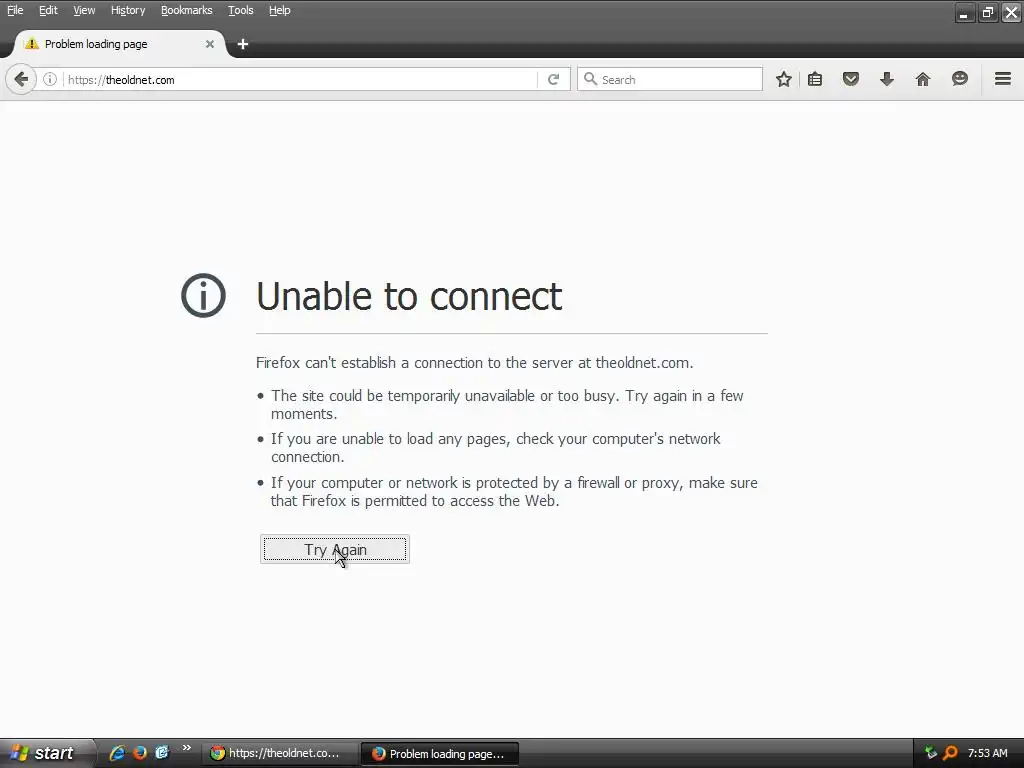Open the hamburger menu
Image resolution: width=1024 pixels, height=768 pixels.
1003,79
